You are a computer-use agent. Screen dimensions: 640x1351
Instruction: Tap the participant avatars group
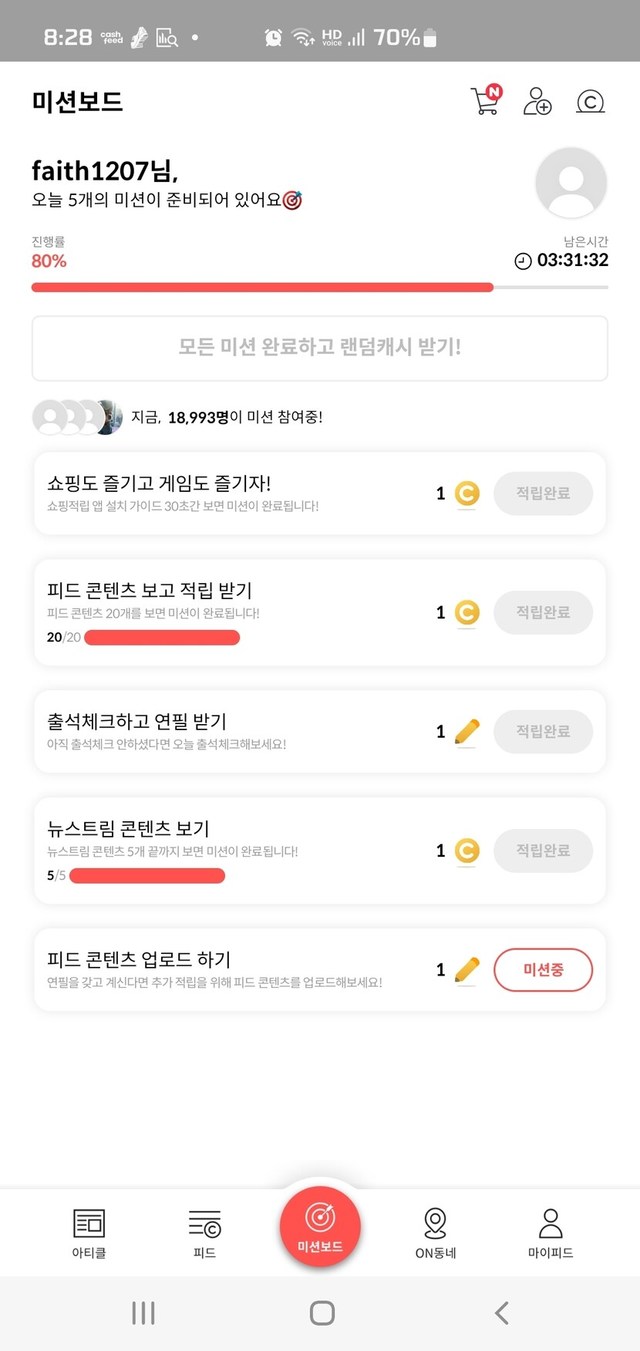click(77, 417)
